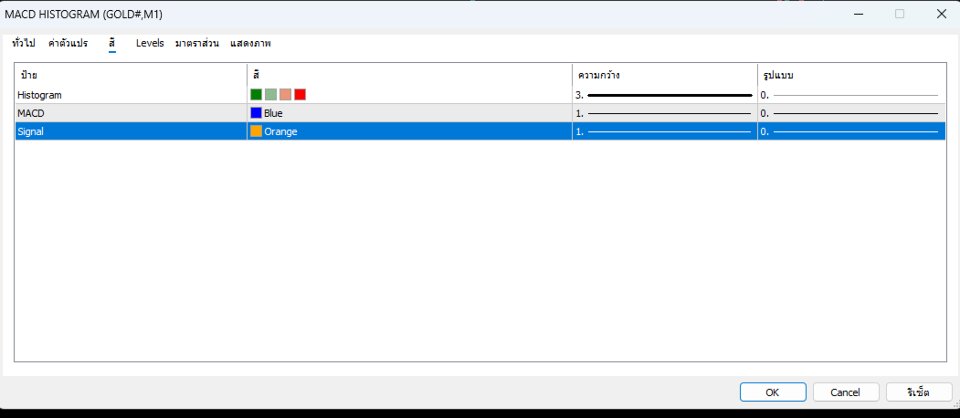This screenshot has width=960, height=418.
Task: Open the ทั่วไป tab
Action: pos(23,43)
